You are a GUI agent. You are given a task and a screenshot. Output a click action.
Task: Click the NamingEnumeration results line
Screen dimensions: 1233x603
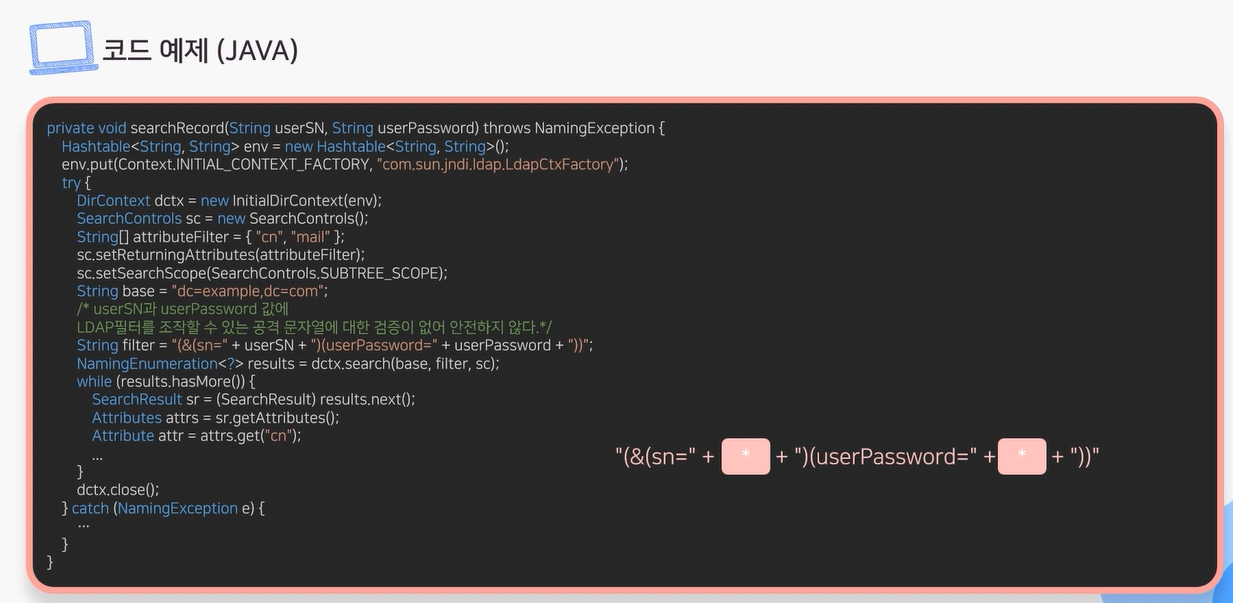(288, 363)
